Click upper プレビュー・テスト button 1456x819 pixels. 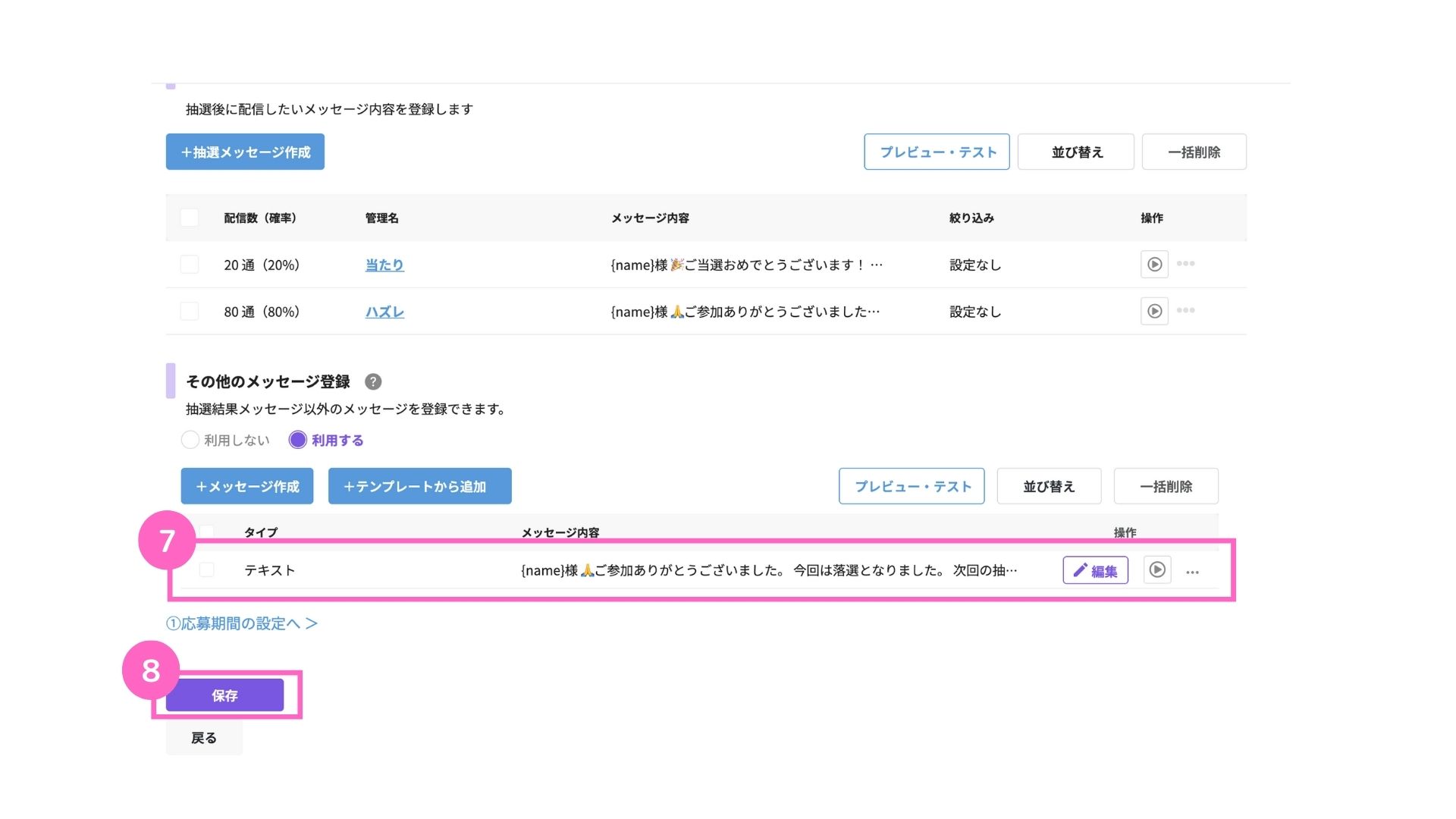click(937, 152)
